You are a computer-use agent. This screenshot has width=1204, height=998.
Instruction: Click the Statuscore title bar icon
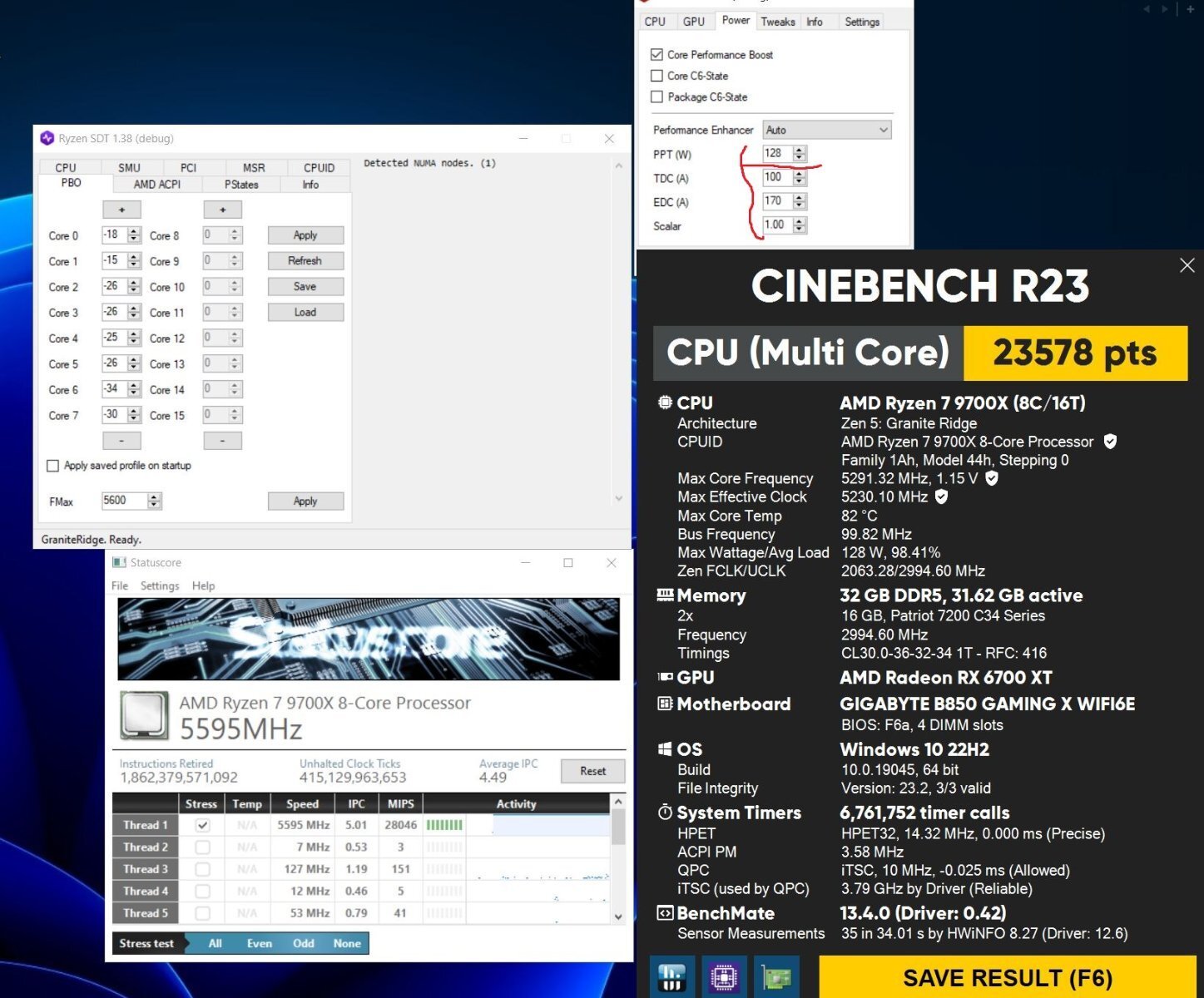coord(119,562)
